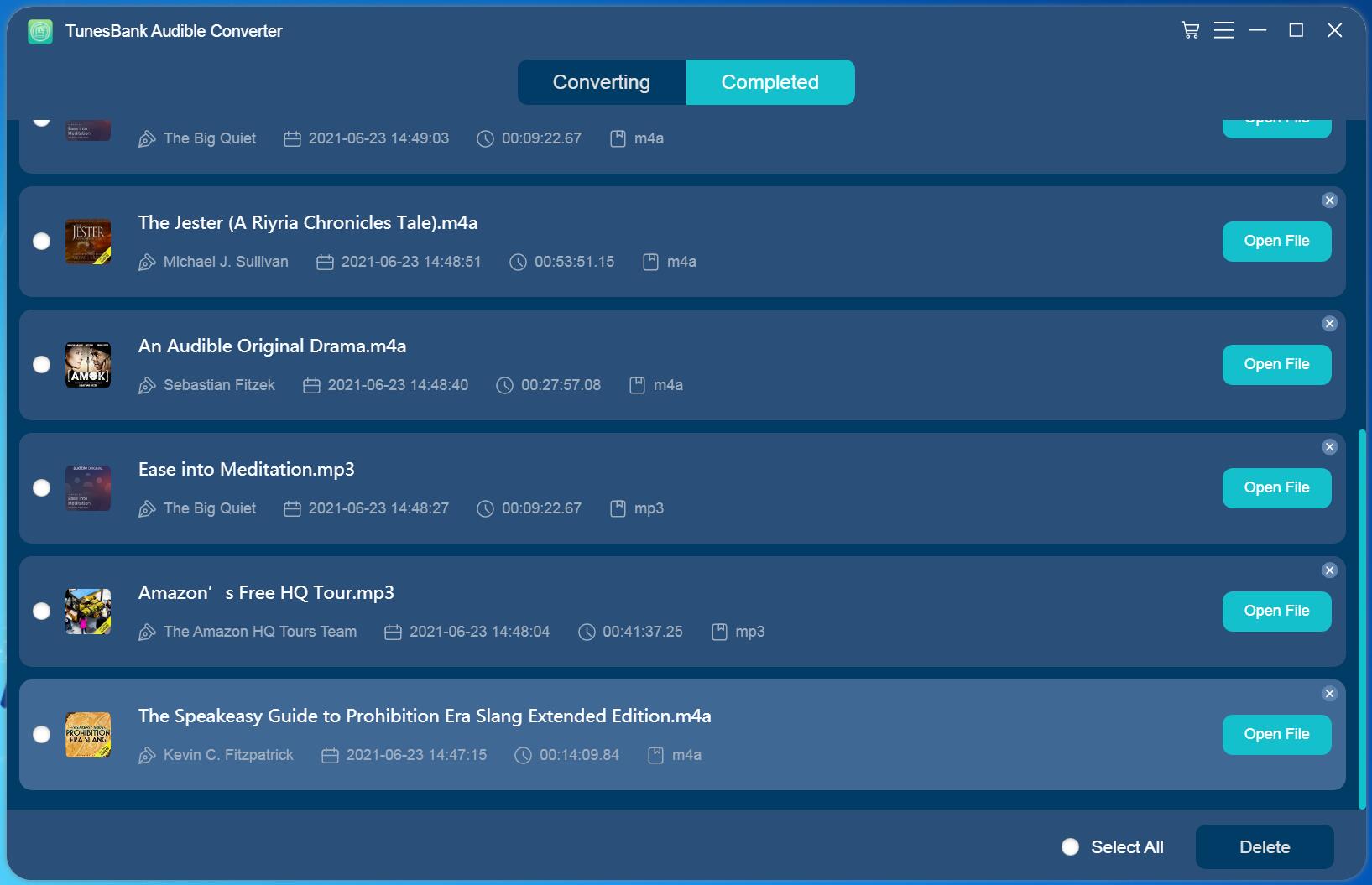Click clock icon beside duration 00:53:51.15
This screenshot has width=1372, height=885.
pyautogui.click(x=519, y=263)
